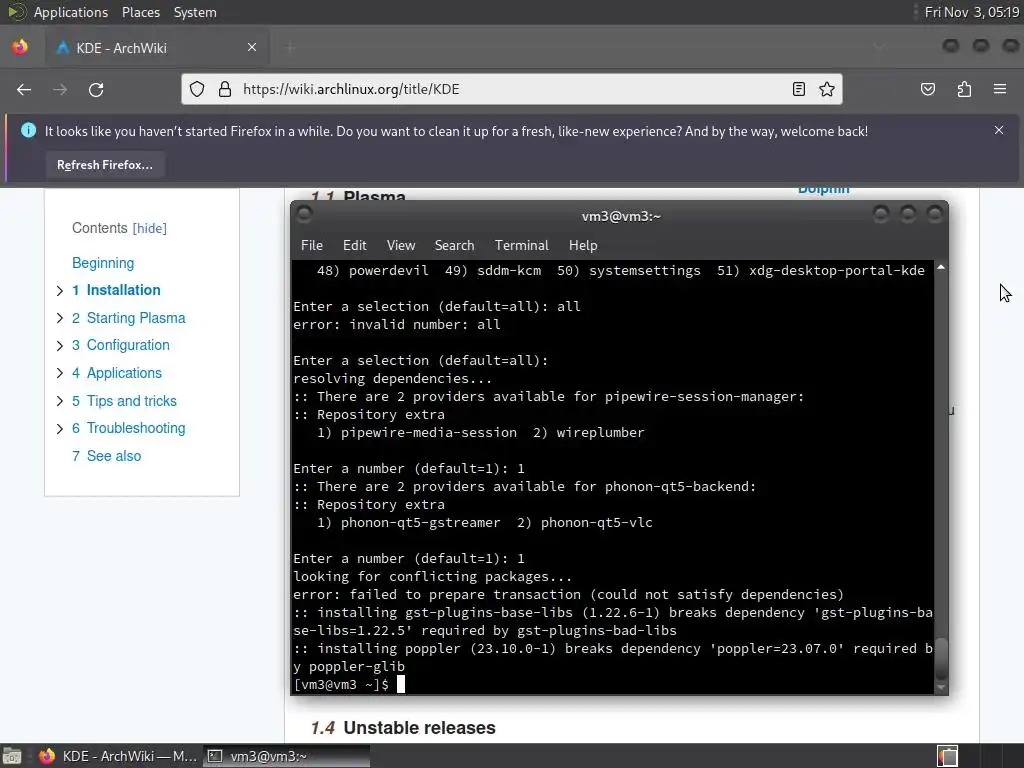The width and height of the screenshot is (1024, 768).
Task: Expand the Tips and tricks section
Action: 59,401
